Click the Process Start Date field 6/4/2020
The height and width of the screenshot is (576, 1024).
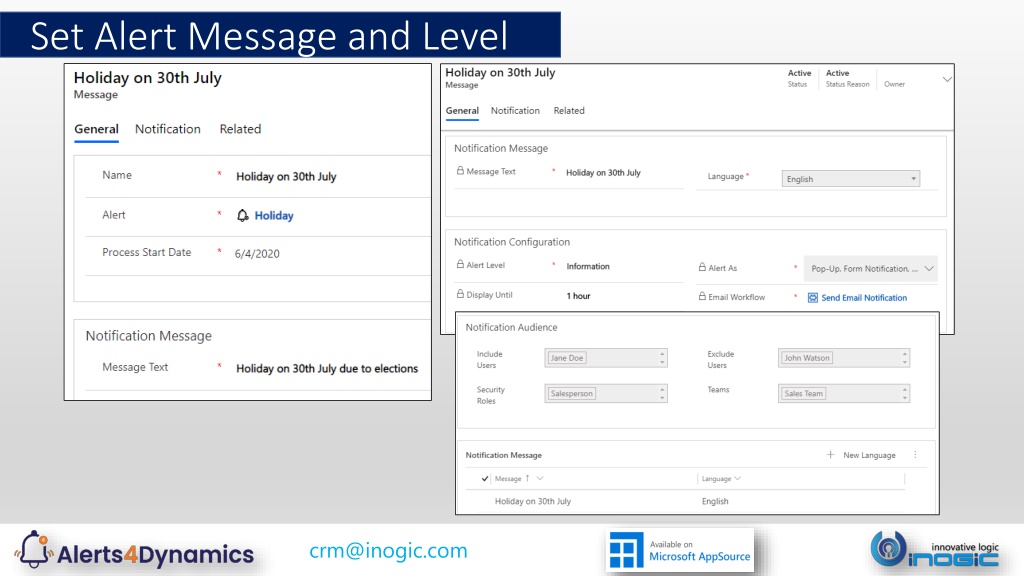pos(257,254)
